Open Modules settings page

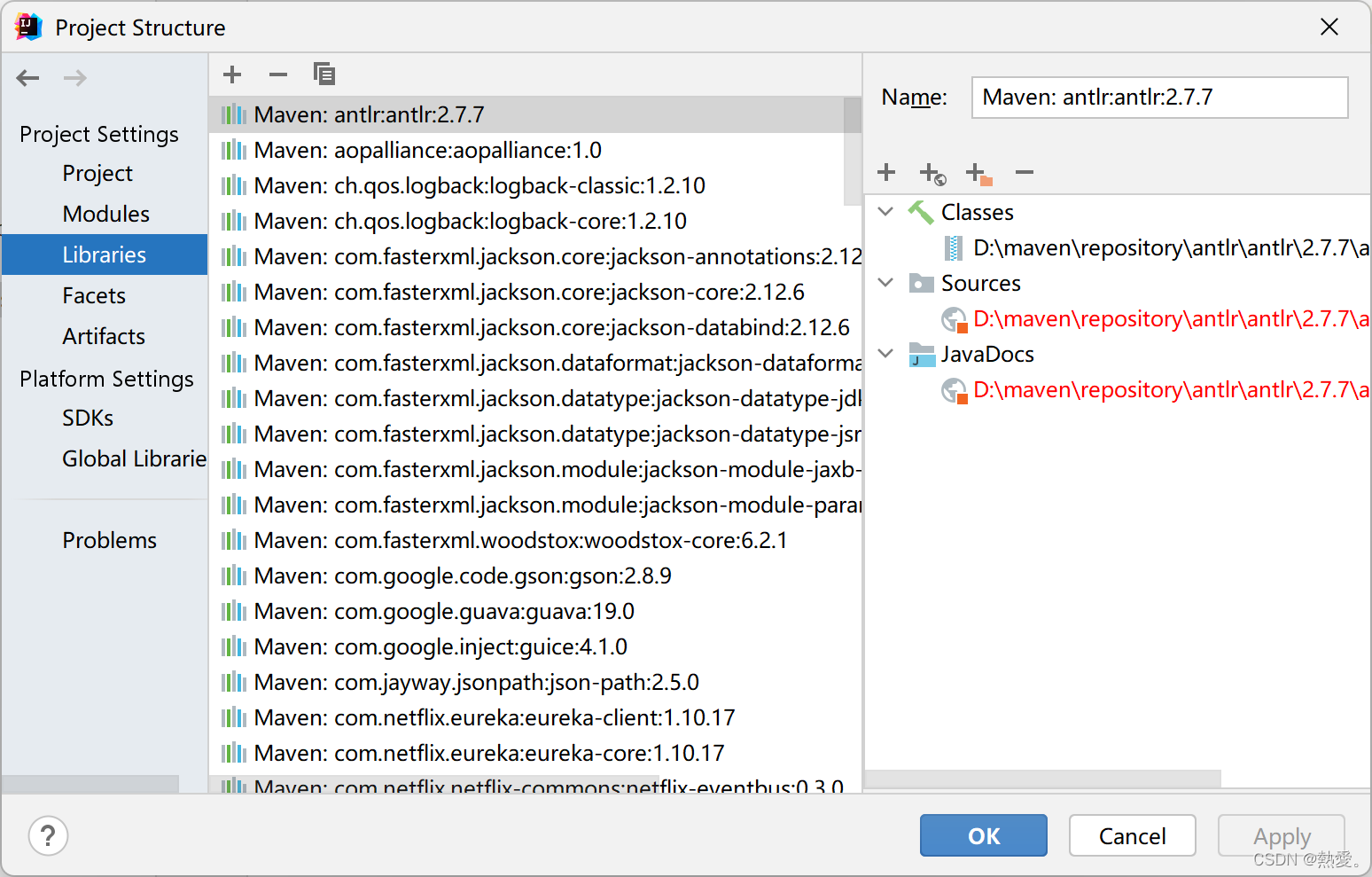(105, 214)
